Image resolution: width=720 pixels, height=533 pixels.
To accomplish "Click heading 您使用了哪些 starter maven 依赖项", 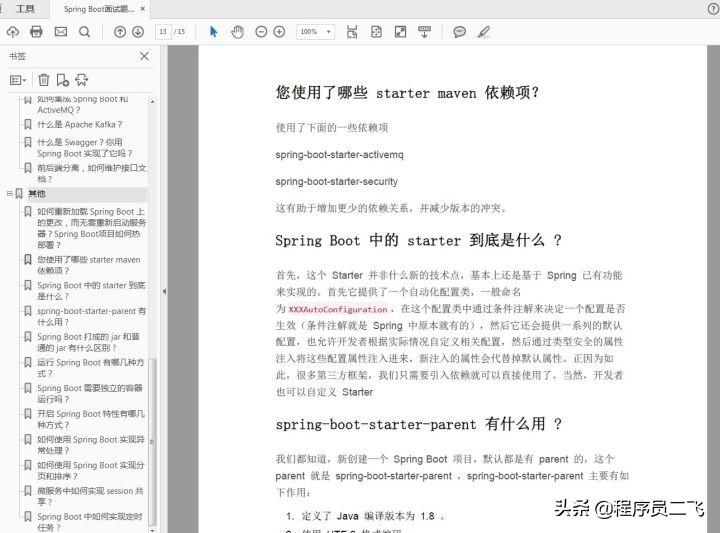I will (x=407, y=93).
